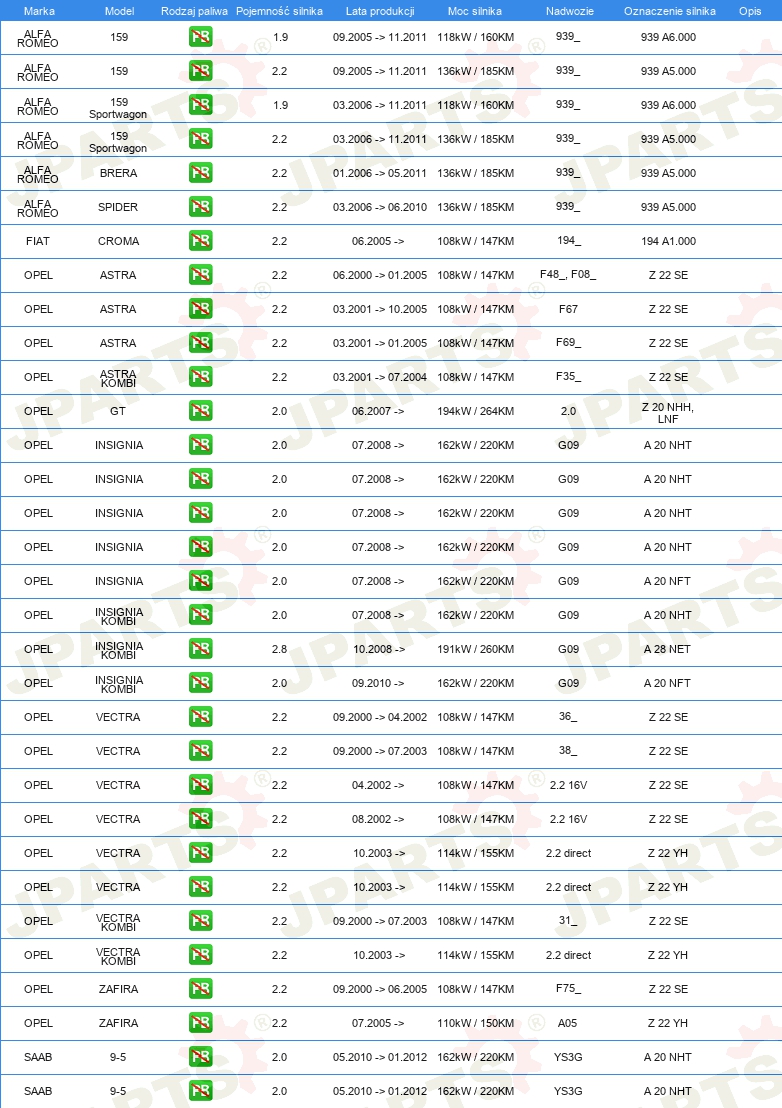Select the engine code Z 20 NHH, LNF
The width and height of the screenshot is (782, 1108).
(x=668, y=413)
